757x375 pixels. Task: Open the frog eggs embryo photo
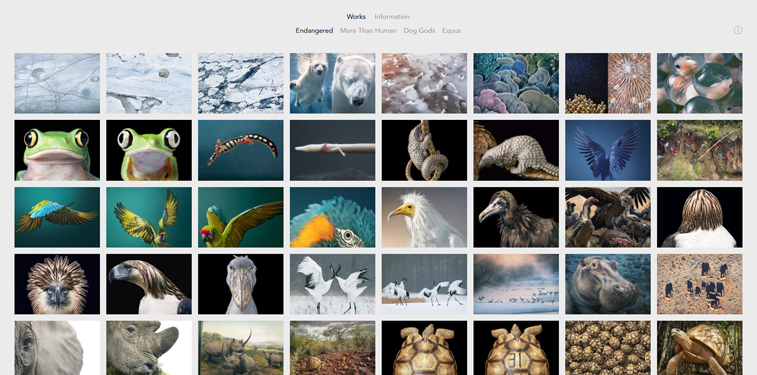click(x=700, y=83)
